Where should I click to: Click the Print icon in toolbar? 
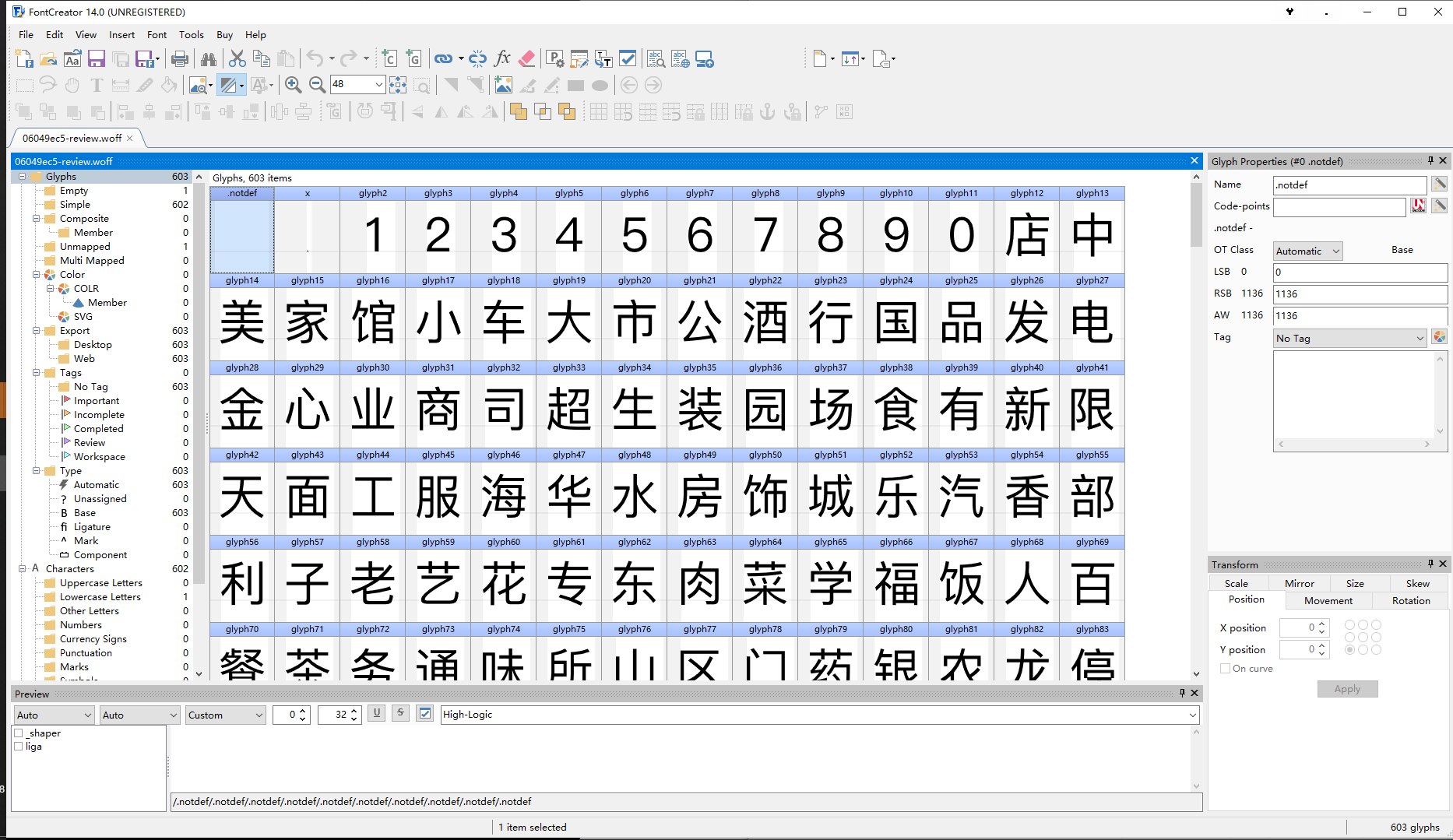point(180,59)
